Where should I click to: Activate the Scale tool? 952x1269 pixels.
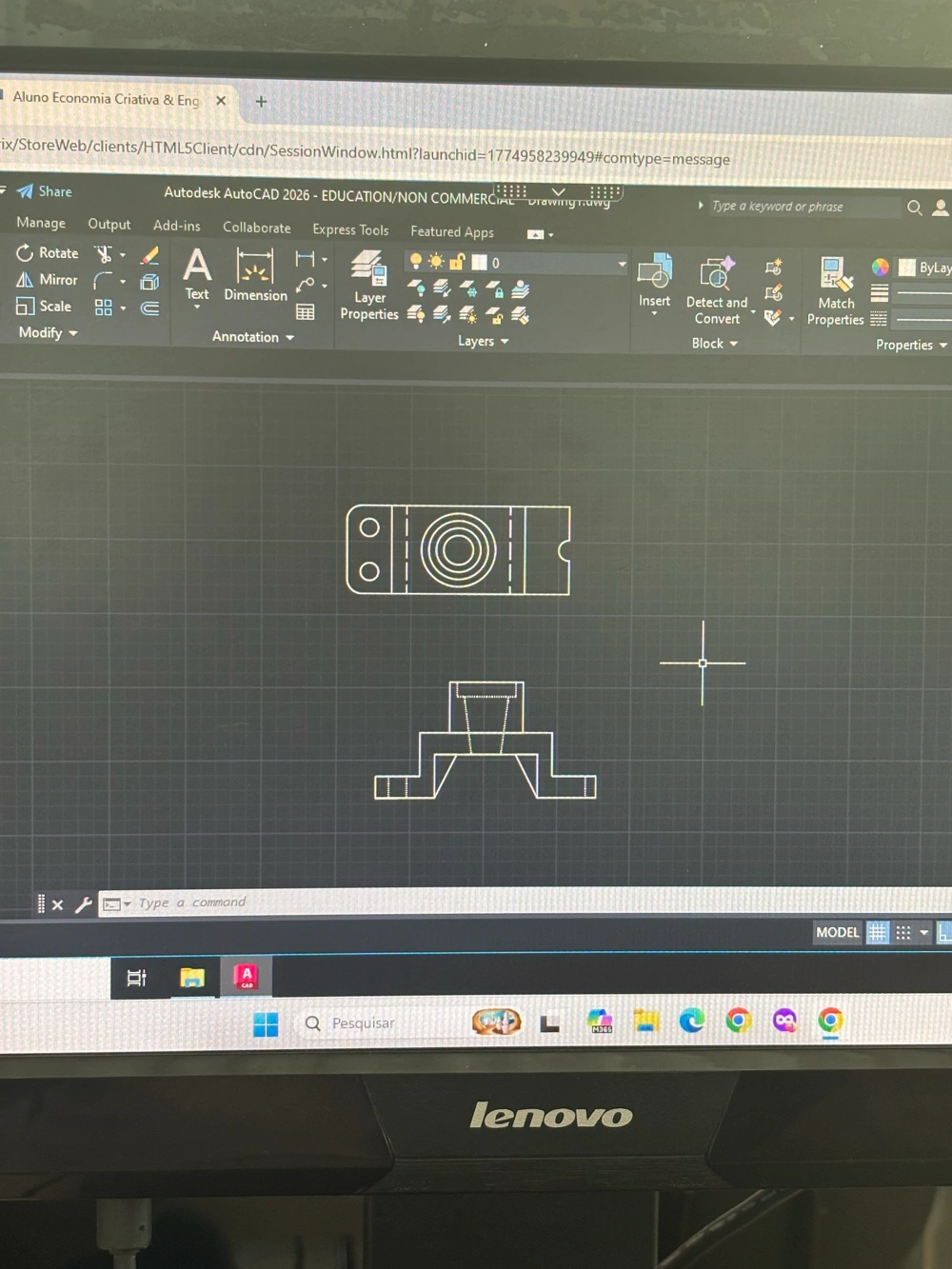tap(44, 307)
